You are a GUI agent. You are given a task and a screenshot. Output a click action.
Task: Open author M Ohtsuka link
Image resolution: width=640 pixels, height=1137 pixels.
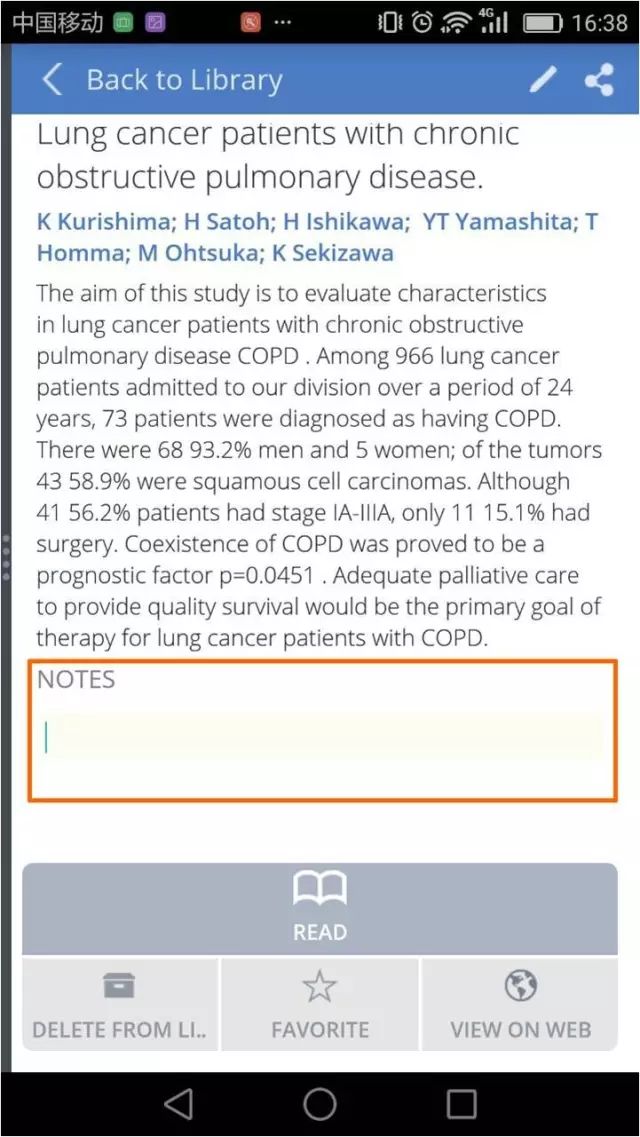181,253
